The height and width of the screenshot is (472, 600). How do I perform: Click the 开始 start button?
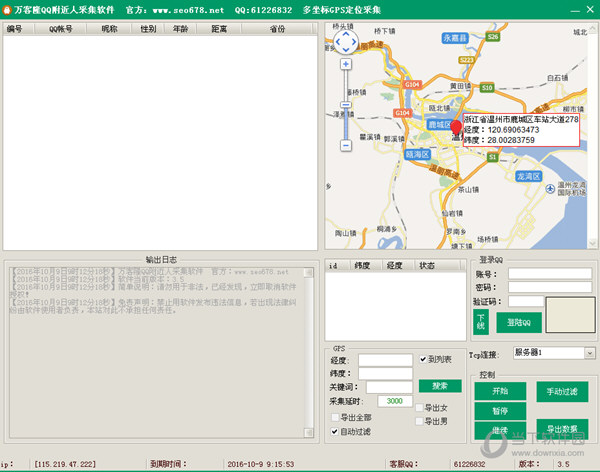tap(501, 390)
